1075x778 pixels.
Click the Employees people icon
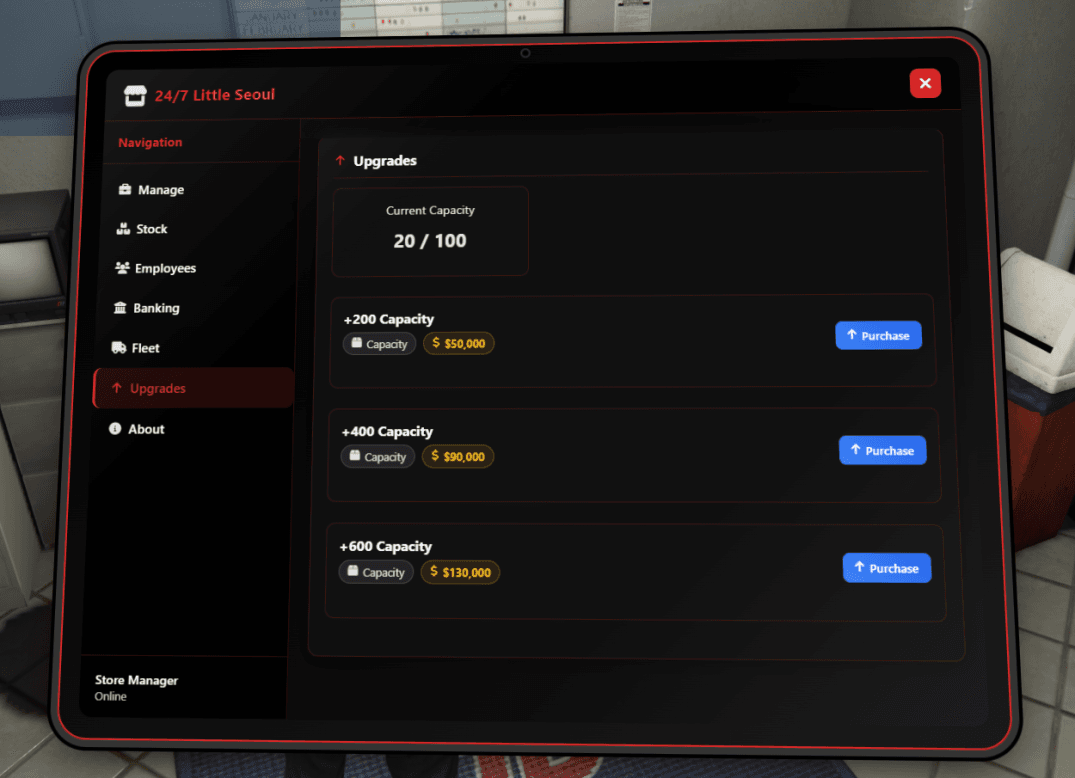click(x=122, y=268)
